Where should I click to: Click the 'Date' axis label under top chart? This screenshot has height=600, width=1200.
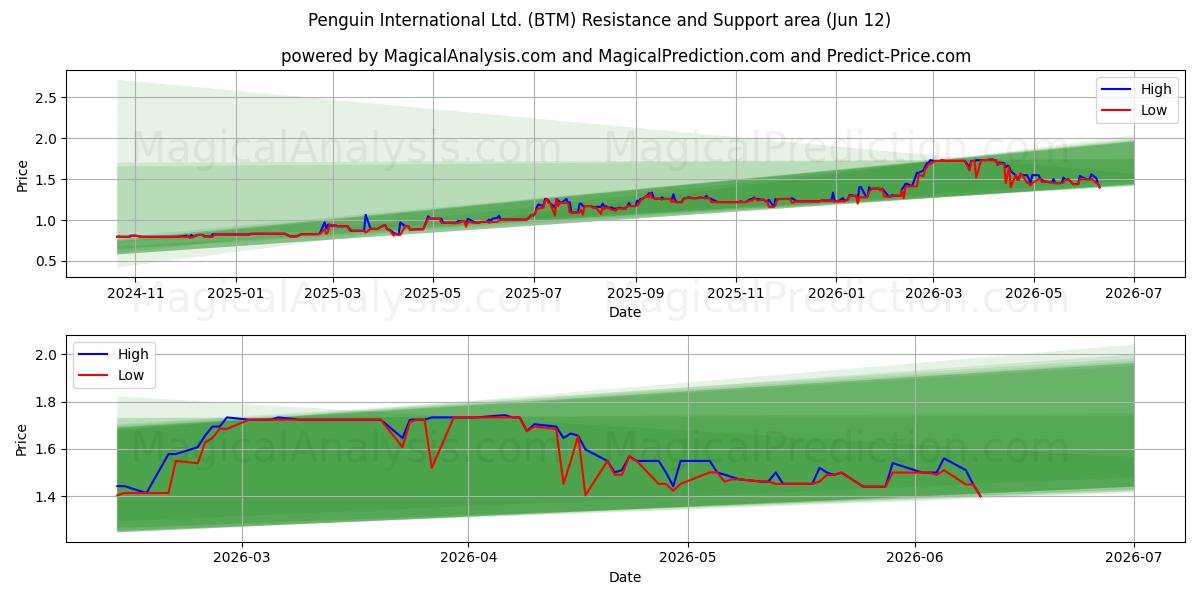(x=625, y=313)
